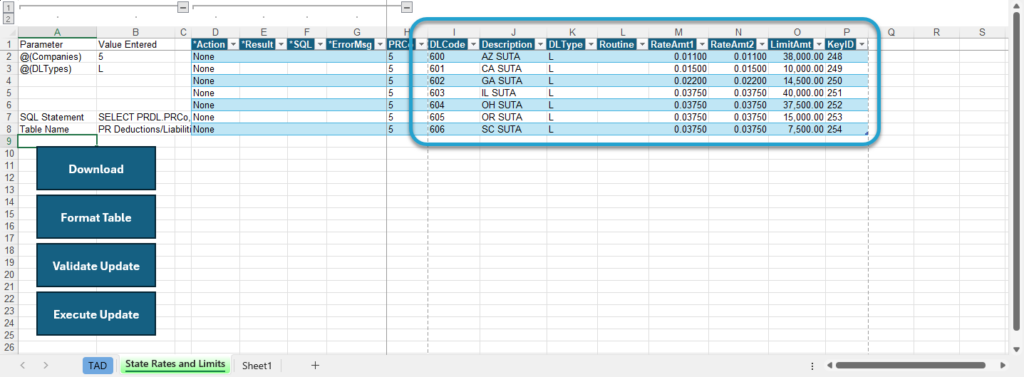Open the *ErrorMsg column filter dropdown
The height and width of the screenshot is (377, 1024).
pyautogui.click(x=380, y=44)
